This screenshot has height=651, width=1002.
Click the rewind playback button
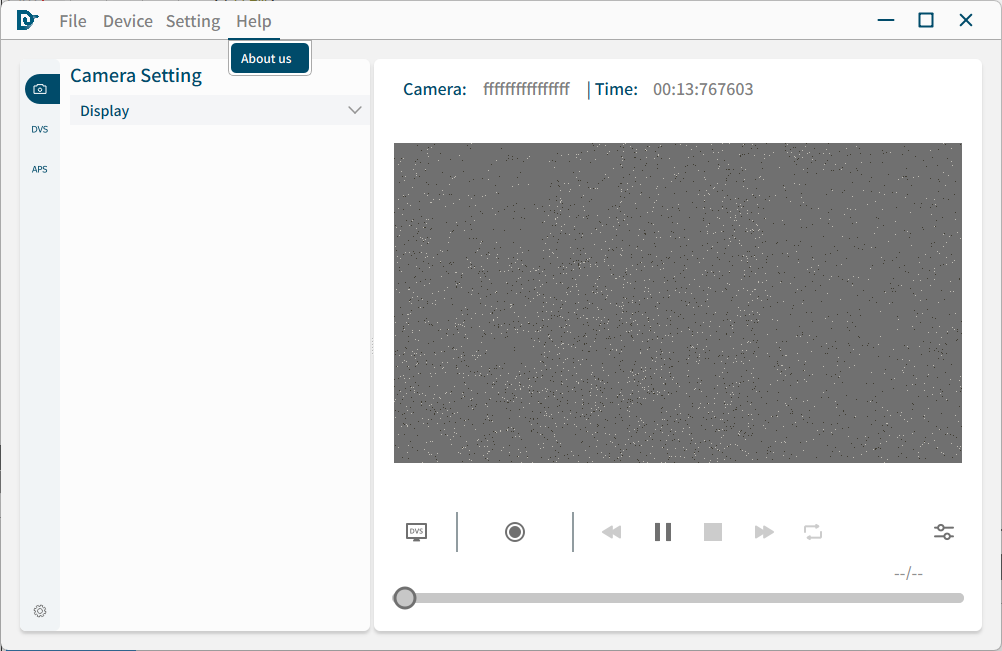point(611,532)
